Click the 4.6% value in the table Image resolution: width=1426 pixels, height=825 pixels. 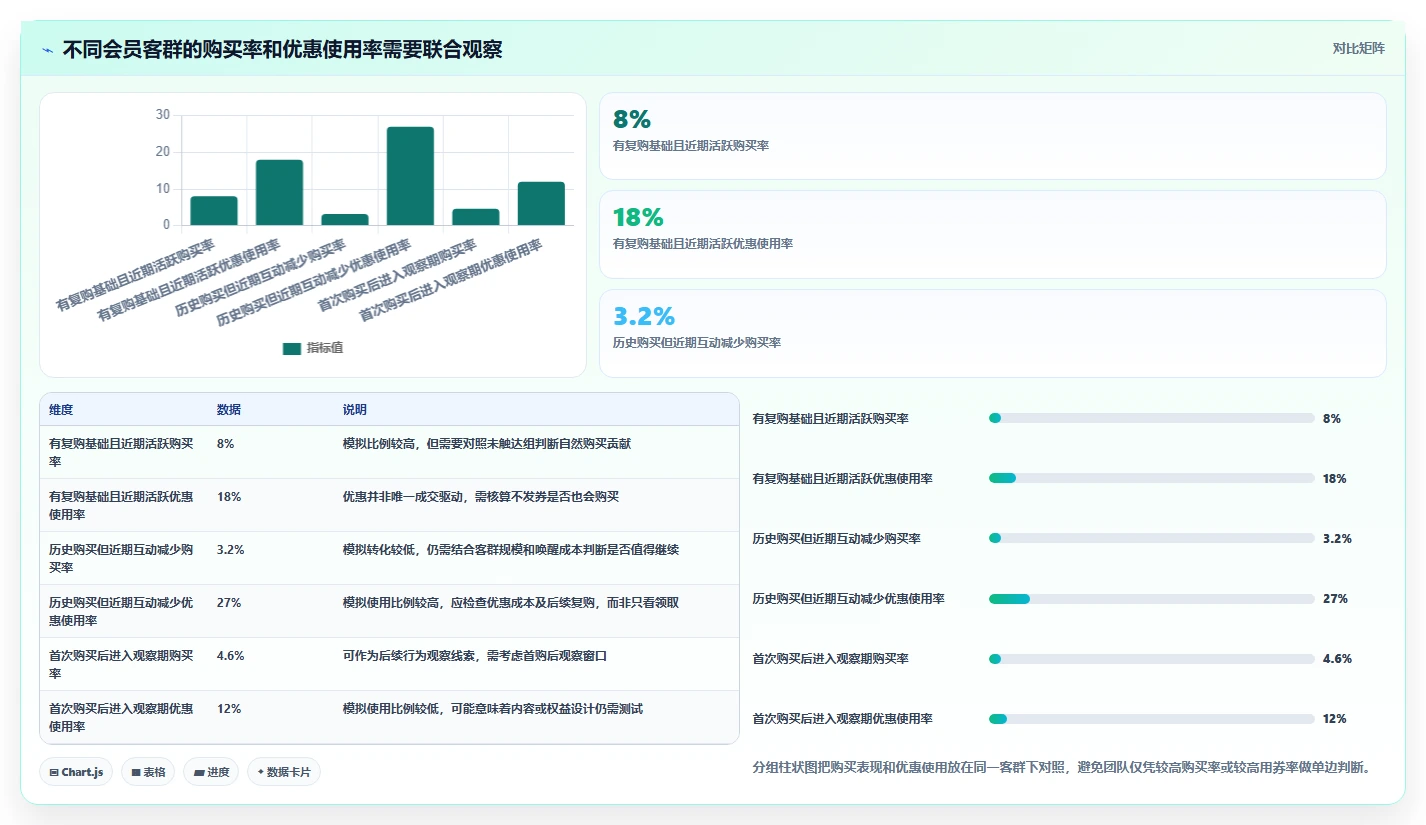point(231,656)
